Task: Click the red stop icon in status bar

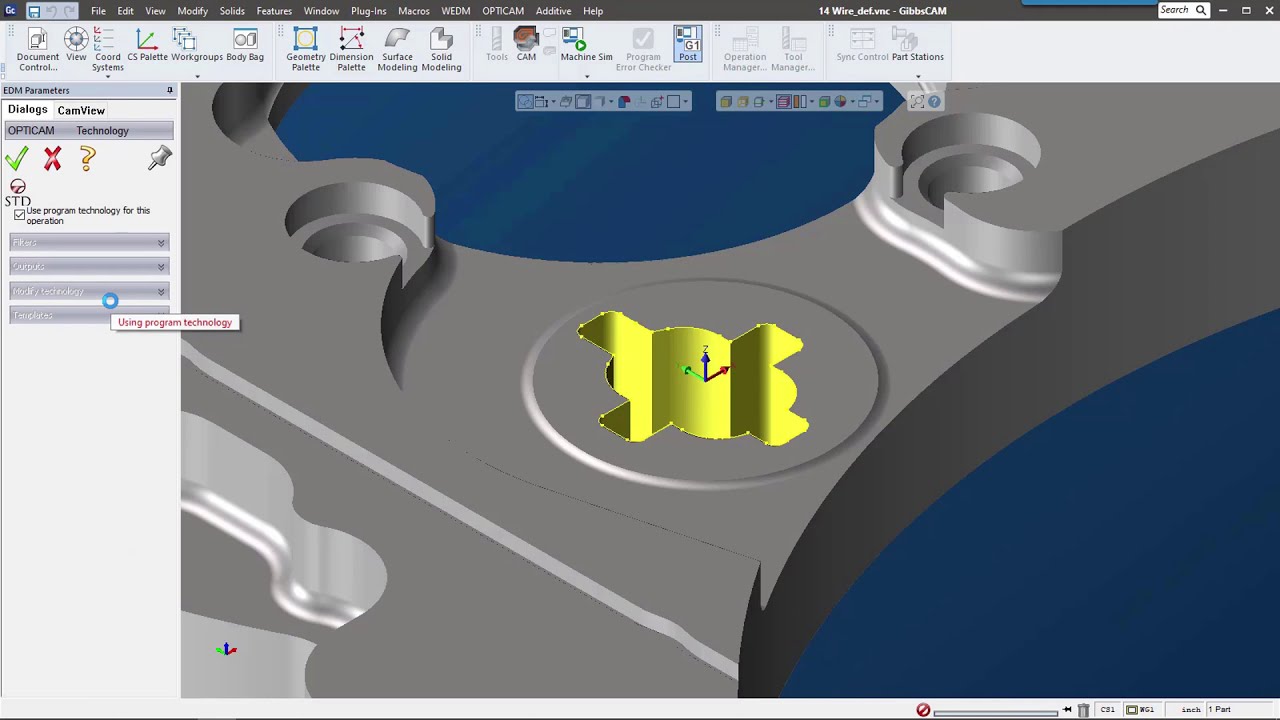Action: (923, 710)
